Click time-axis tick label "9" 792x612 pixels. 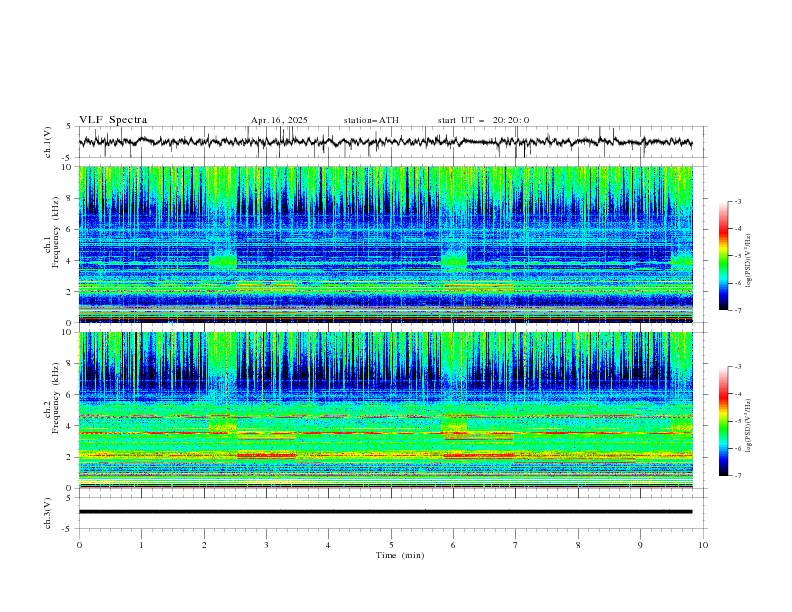tap(640, 545)
